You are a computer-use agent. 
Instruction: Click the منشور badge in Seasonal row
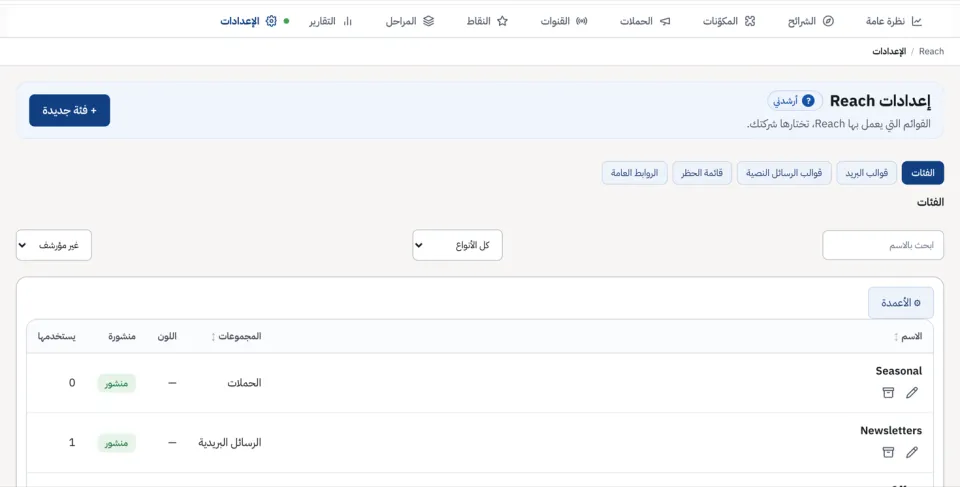click(116, 383)
